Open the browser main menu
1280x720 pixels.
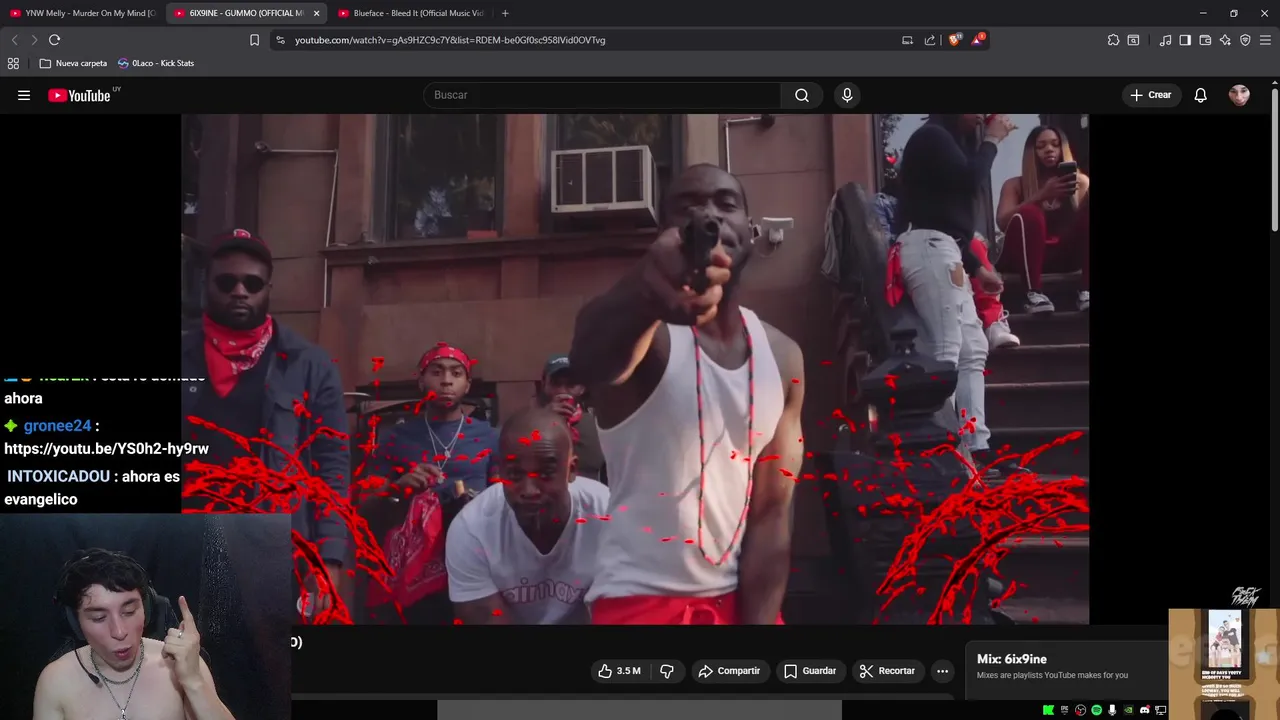point(1265,40)
